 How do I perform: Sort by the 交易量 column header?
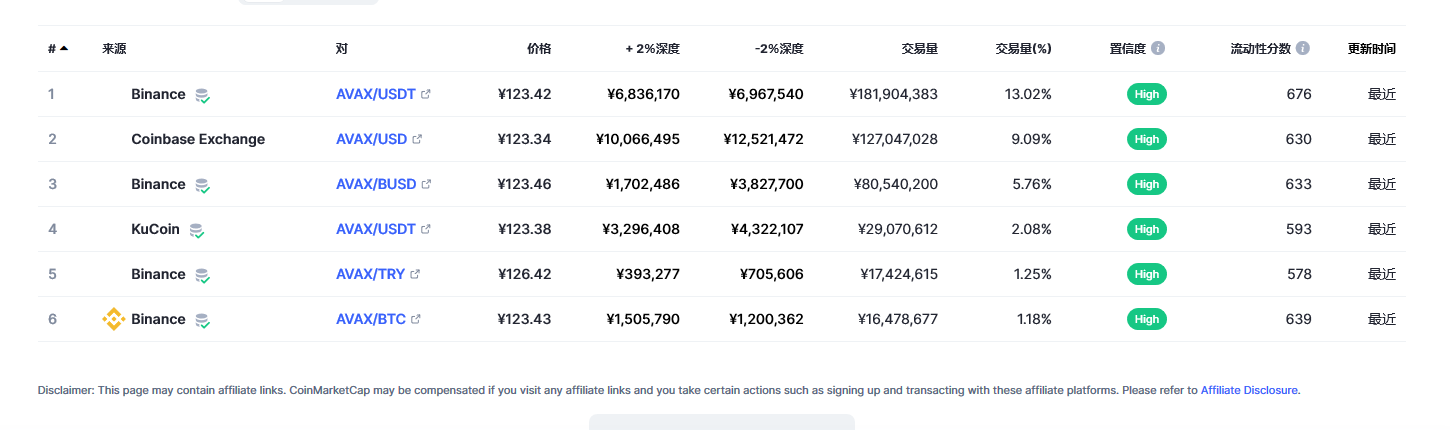pos(919,48)
